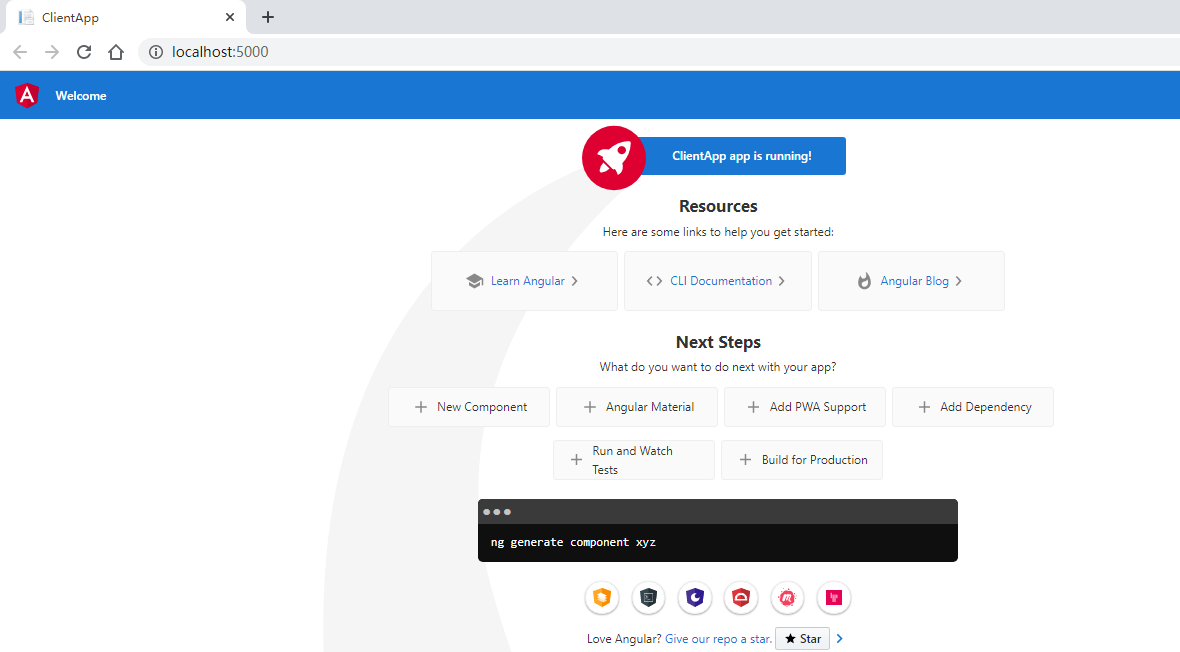Open the Learn Angular card
Viewport: 1180px width, 652px height.
click(x=525, y=281)
